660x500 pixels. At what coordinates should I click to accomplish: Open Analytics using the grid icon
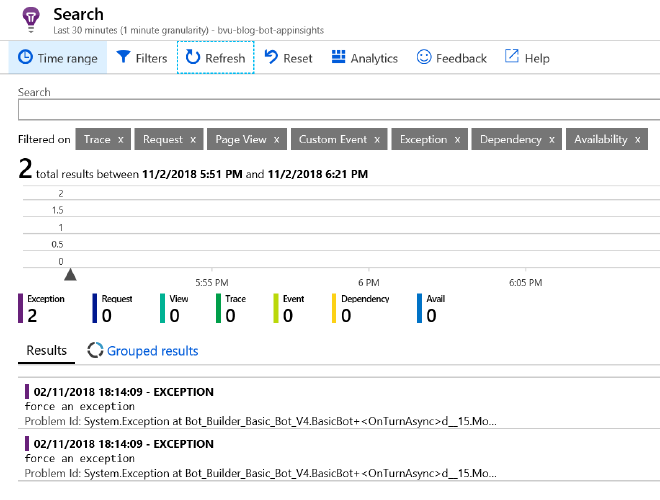tap(339, 58)
